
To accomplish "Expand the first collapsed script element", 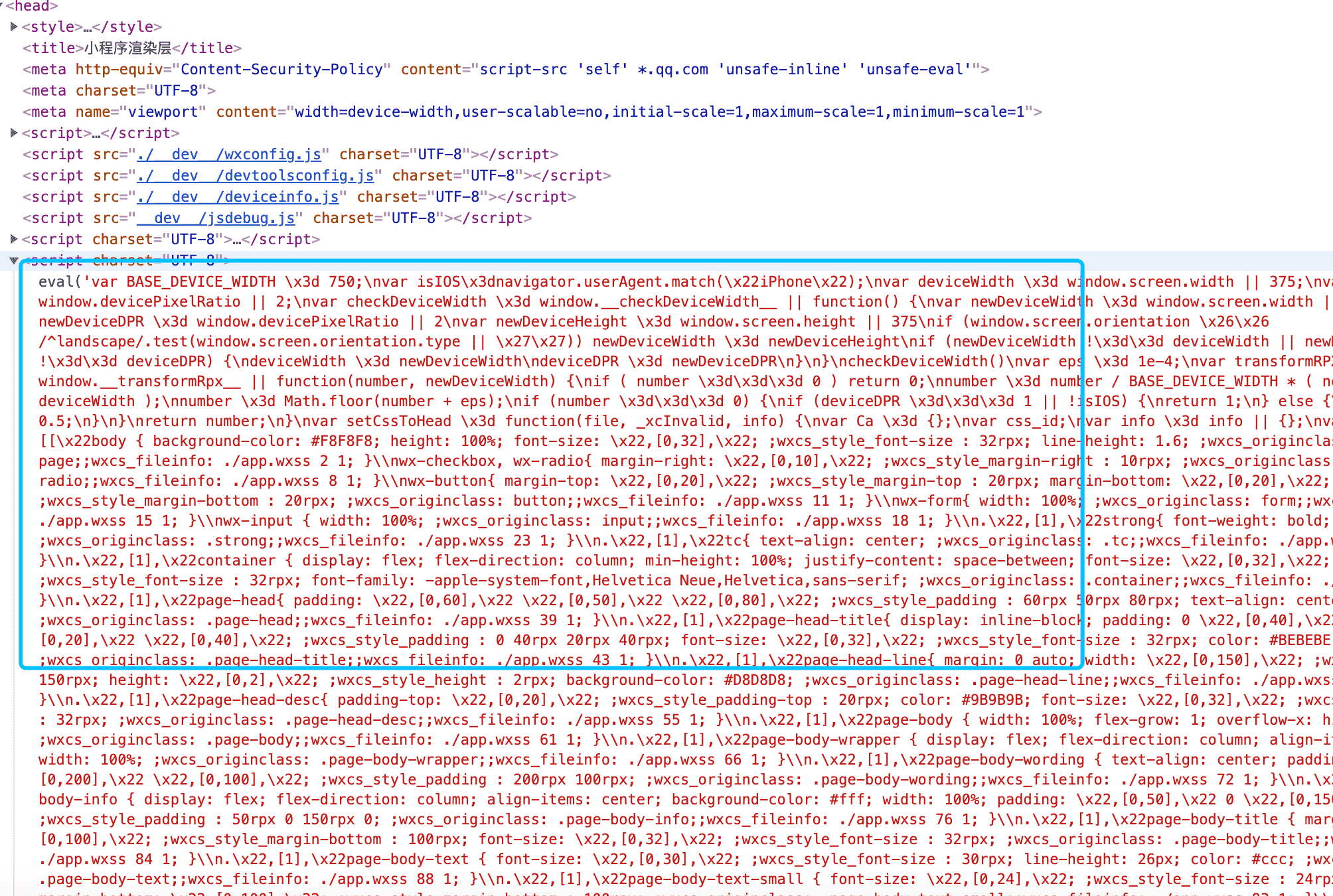I will [14, 133].
